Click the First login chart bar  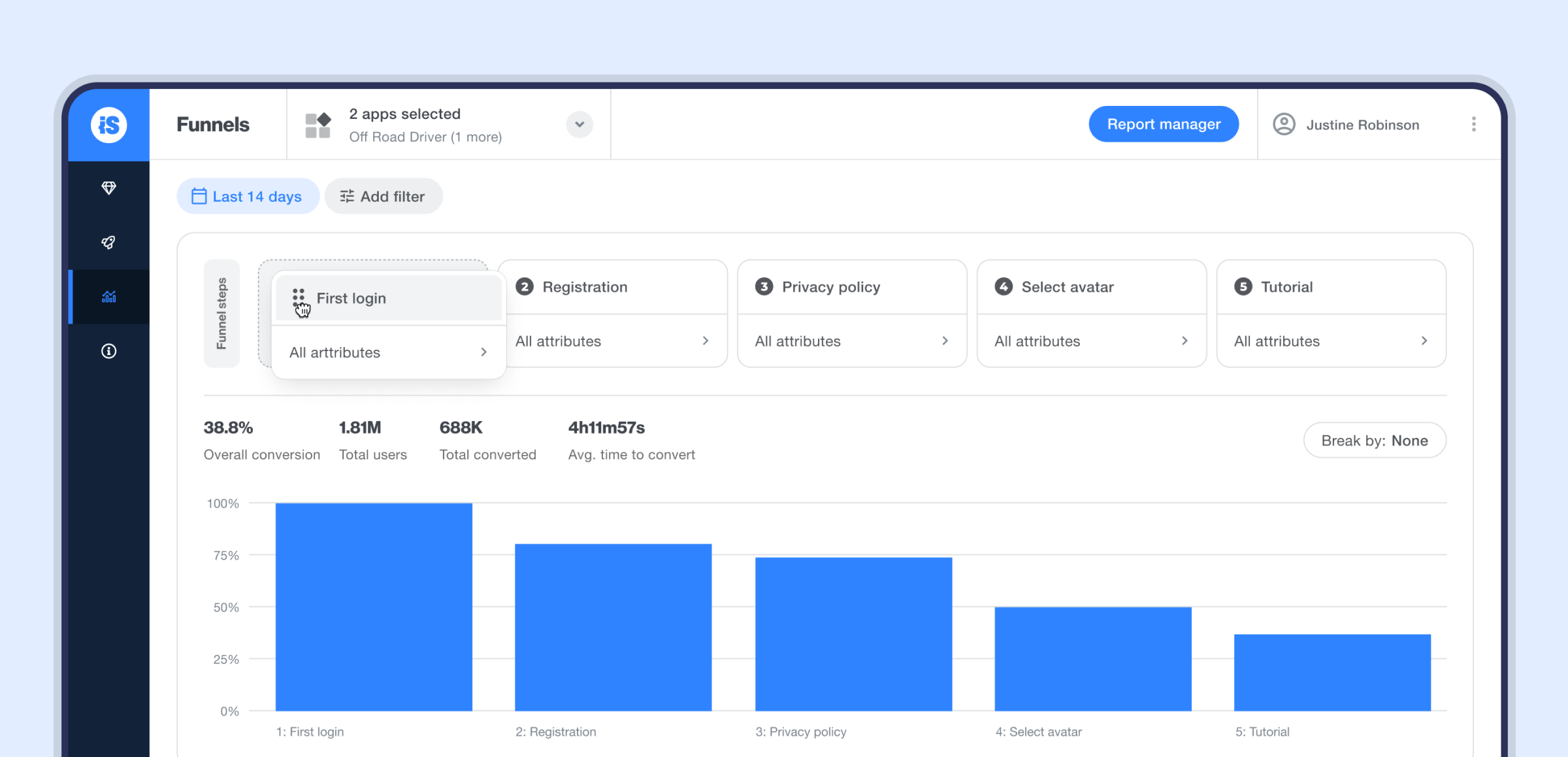(374, 607)
